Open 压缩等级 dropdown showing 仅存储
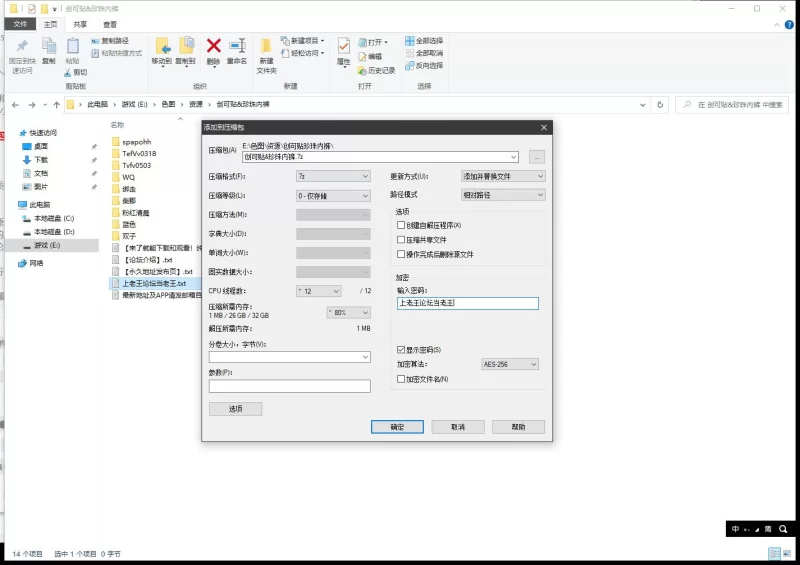Screen dimensions: 800x565 [333, 195]
